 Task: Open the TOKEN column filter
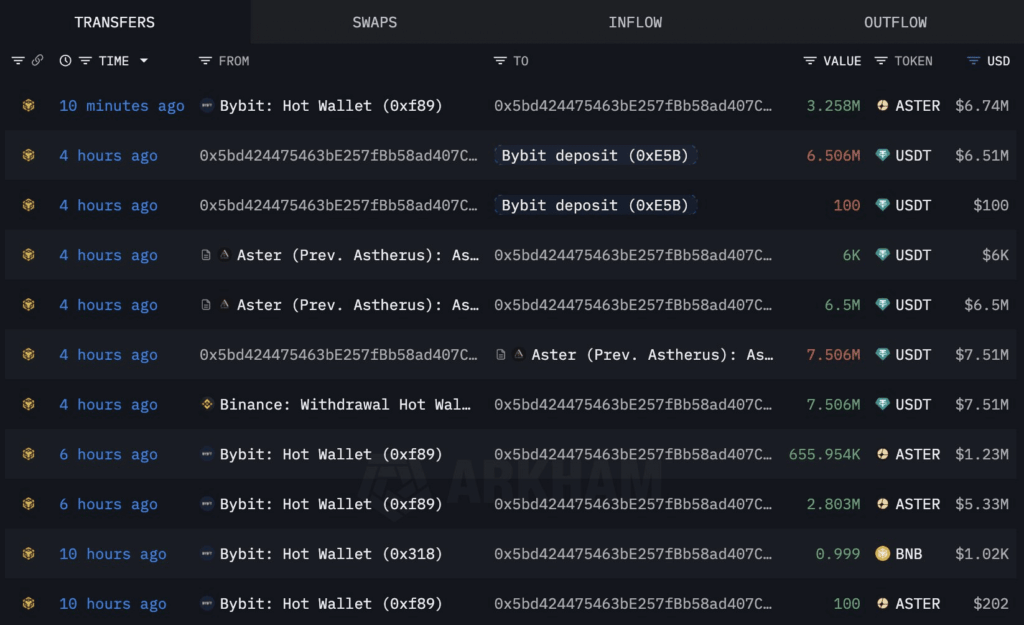click(881, 61)
